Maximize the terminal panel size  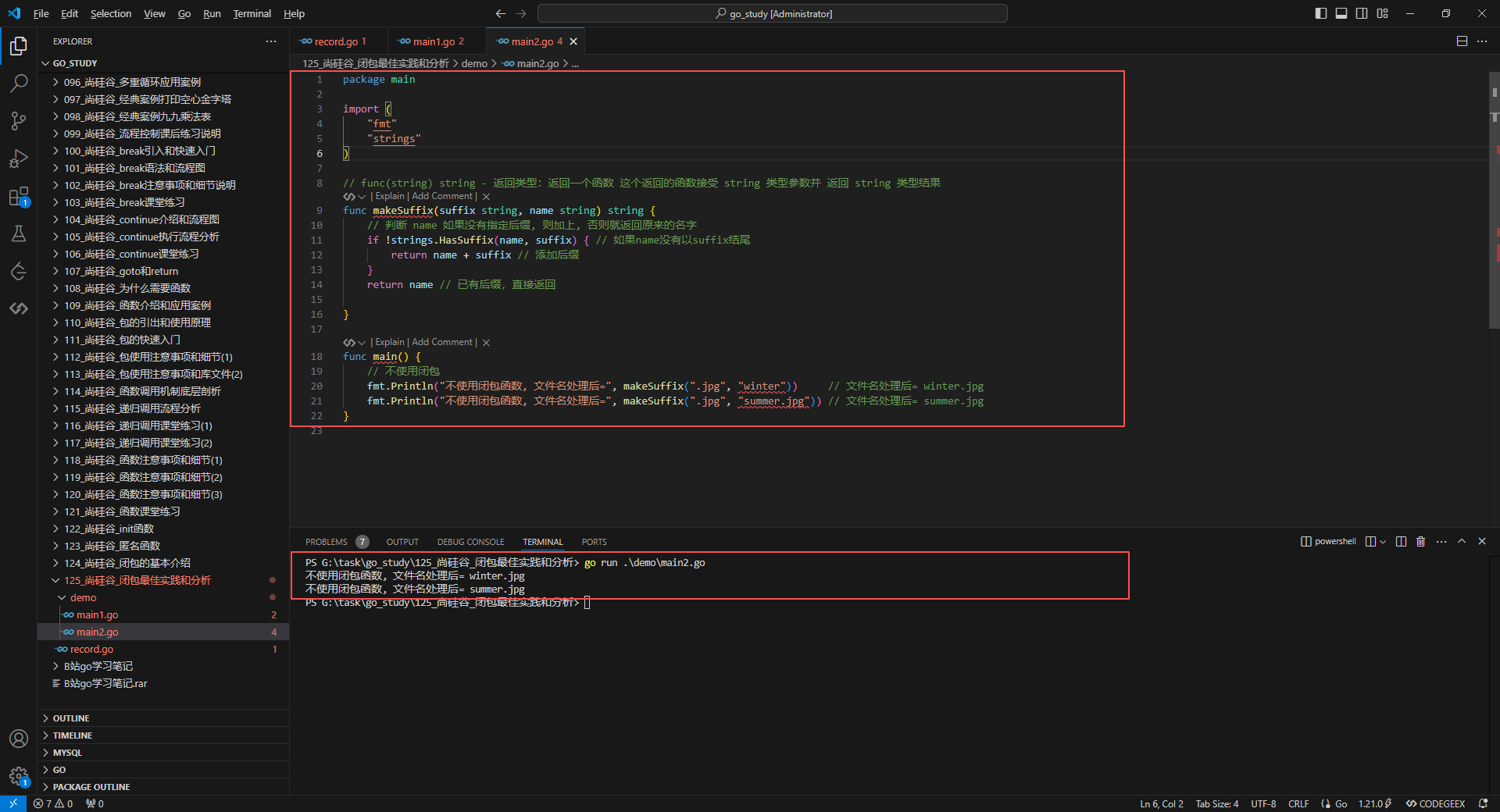tap(1462, 541)
